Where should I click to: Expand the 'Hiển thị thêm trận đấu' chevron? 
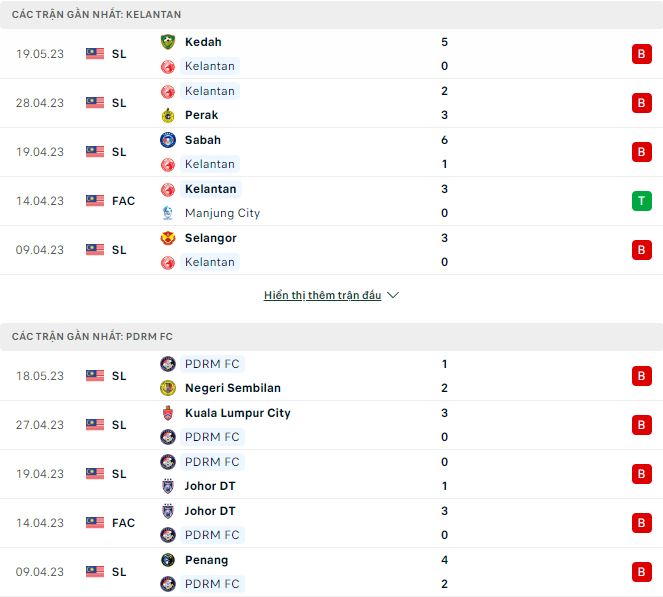coord(393,296)
